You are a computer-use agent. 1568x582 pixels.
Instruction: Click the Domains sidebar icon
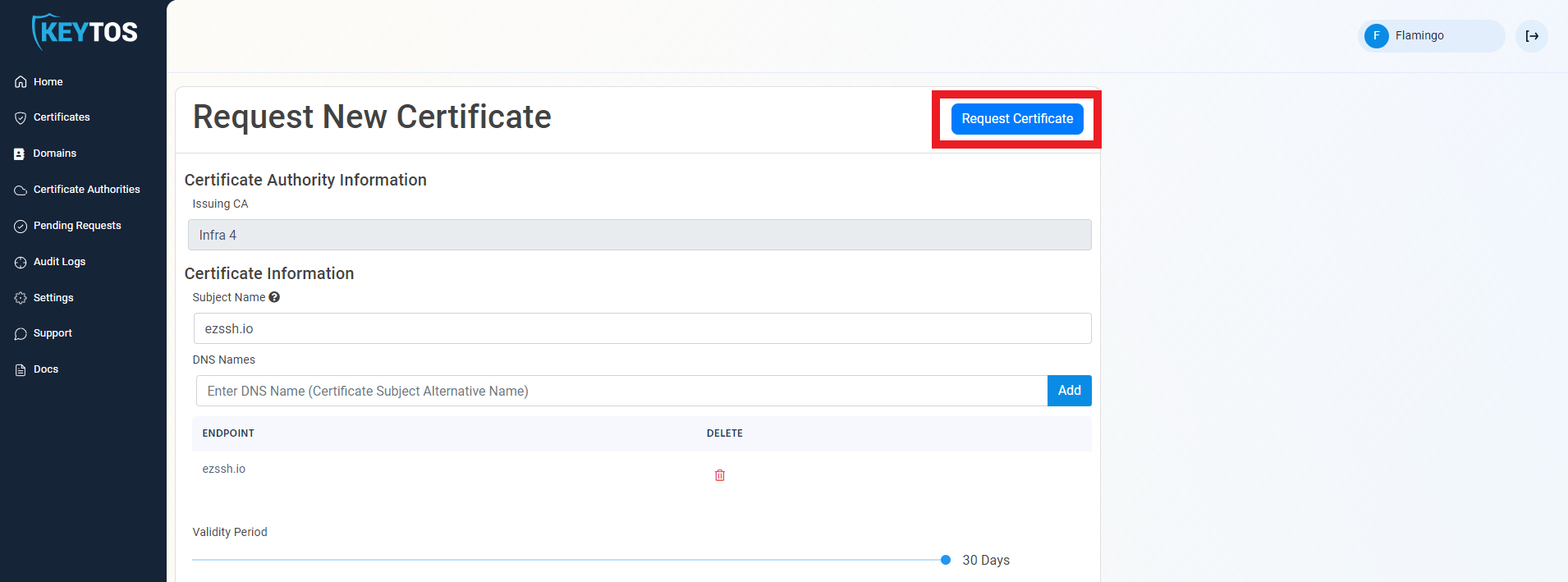20,154
